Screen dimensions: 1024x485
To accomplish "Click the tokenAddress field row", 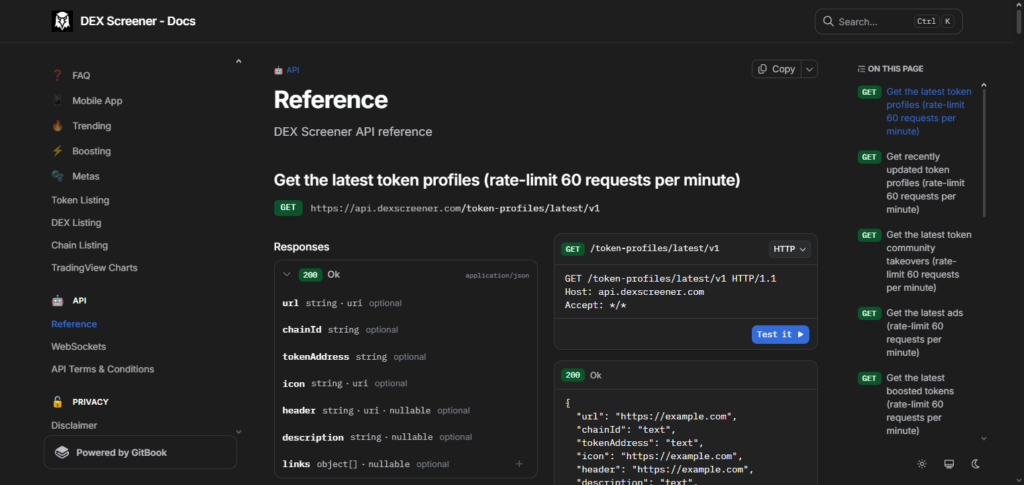I will (406, 357).
